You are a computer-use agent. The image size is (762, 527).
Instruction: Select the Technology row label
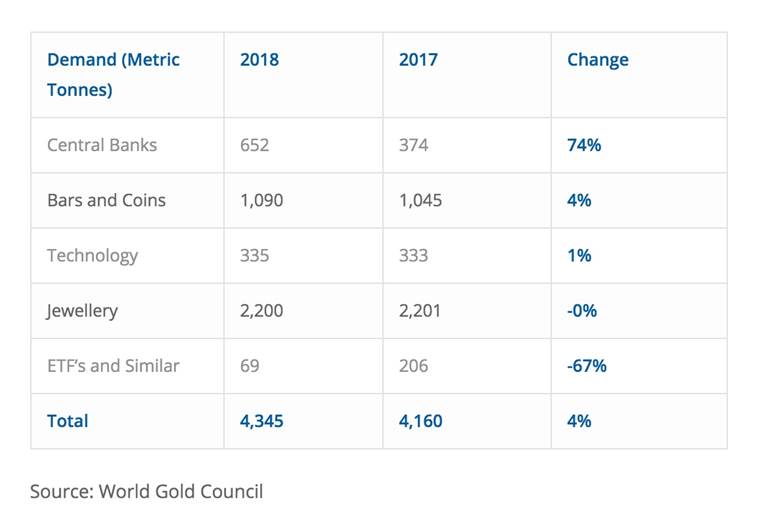point(92,255)
